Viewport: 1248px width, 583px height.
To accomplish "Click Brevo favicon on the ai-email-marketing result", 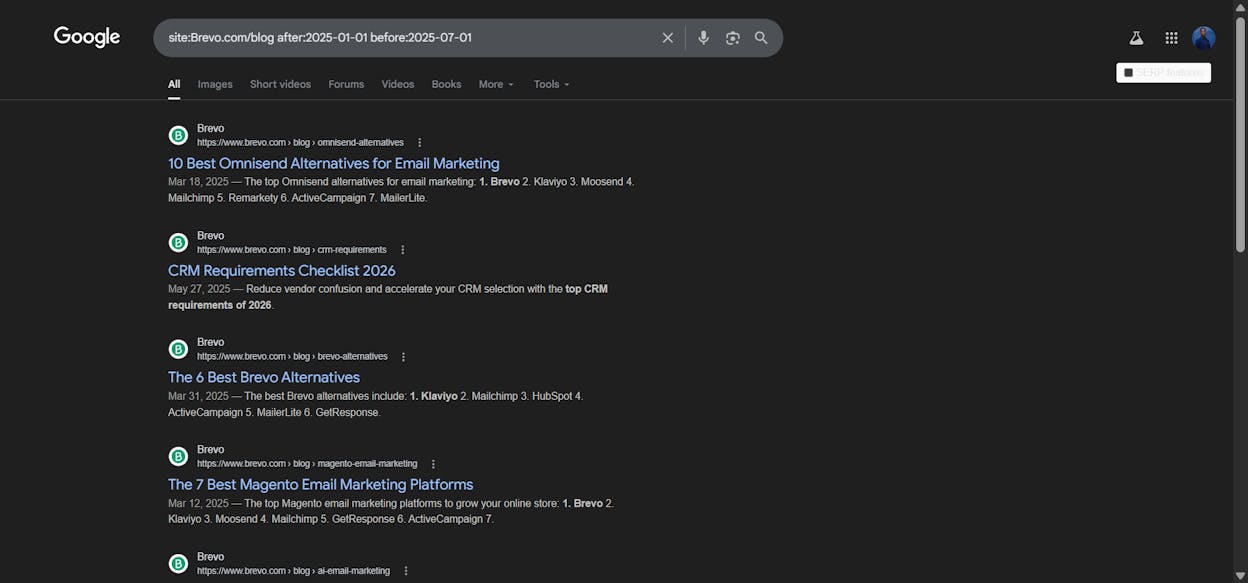I will [178, 563].
